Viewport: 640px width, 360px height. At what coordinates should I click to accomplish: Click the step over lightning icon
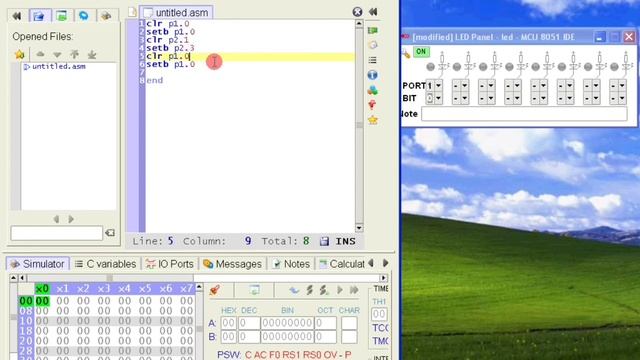coord(324,290)
